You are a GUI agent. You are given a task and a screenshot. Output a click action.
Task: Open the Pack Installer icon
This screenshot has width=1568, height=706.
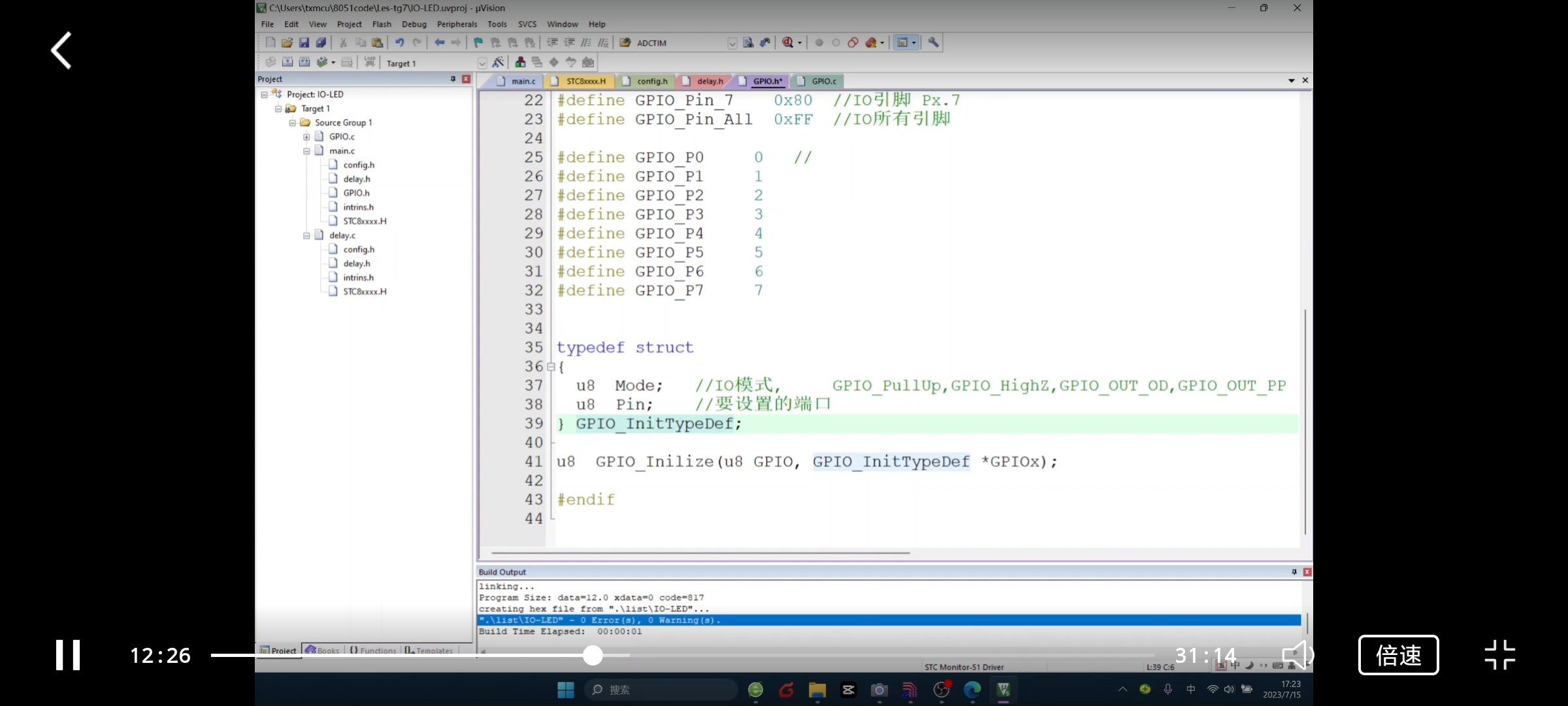(x=588, y=62)
